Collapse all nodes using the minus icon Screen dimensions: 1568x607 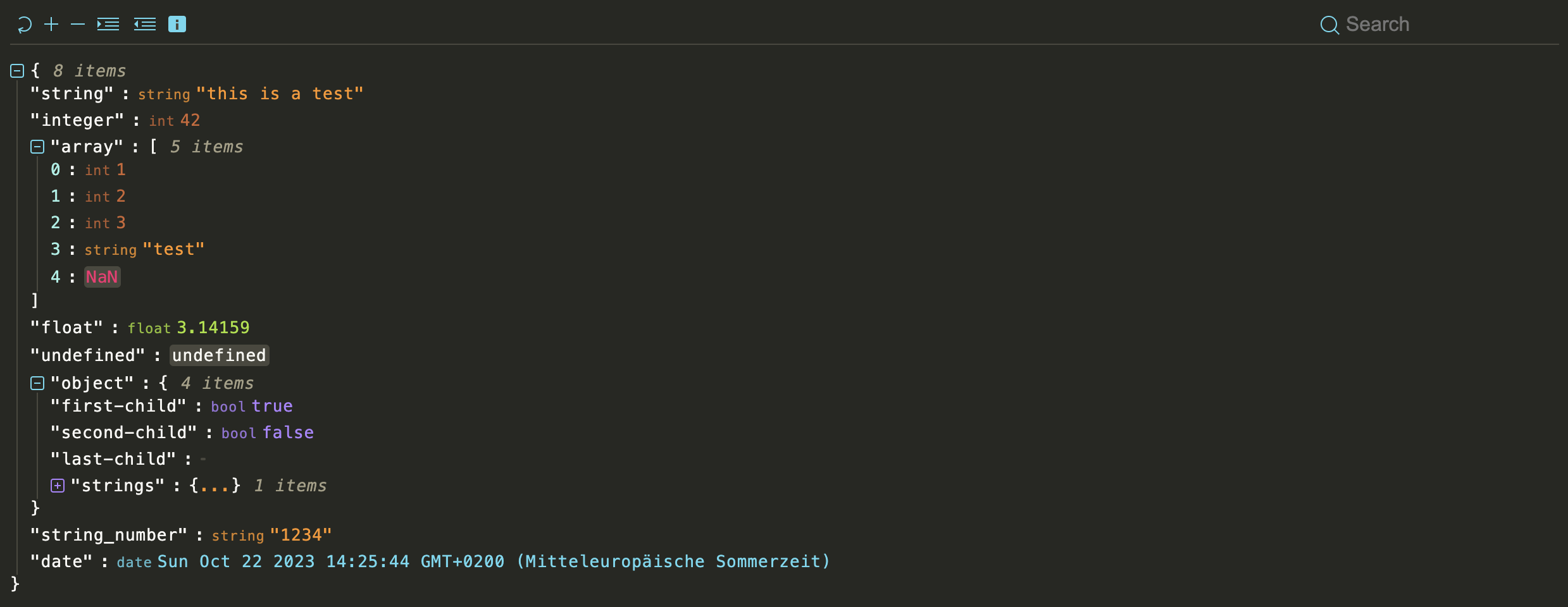pos(77,24)
